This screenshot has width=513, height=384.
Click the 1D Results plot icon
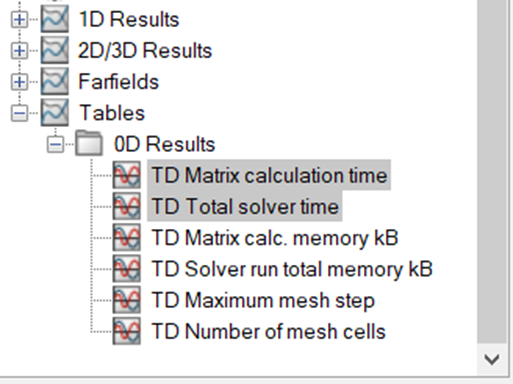(x=55, y=19)
